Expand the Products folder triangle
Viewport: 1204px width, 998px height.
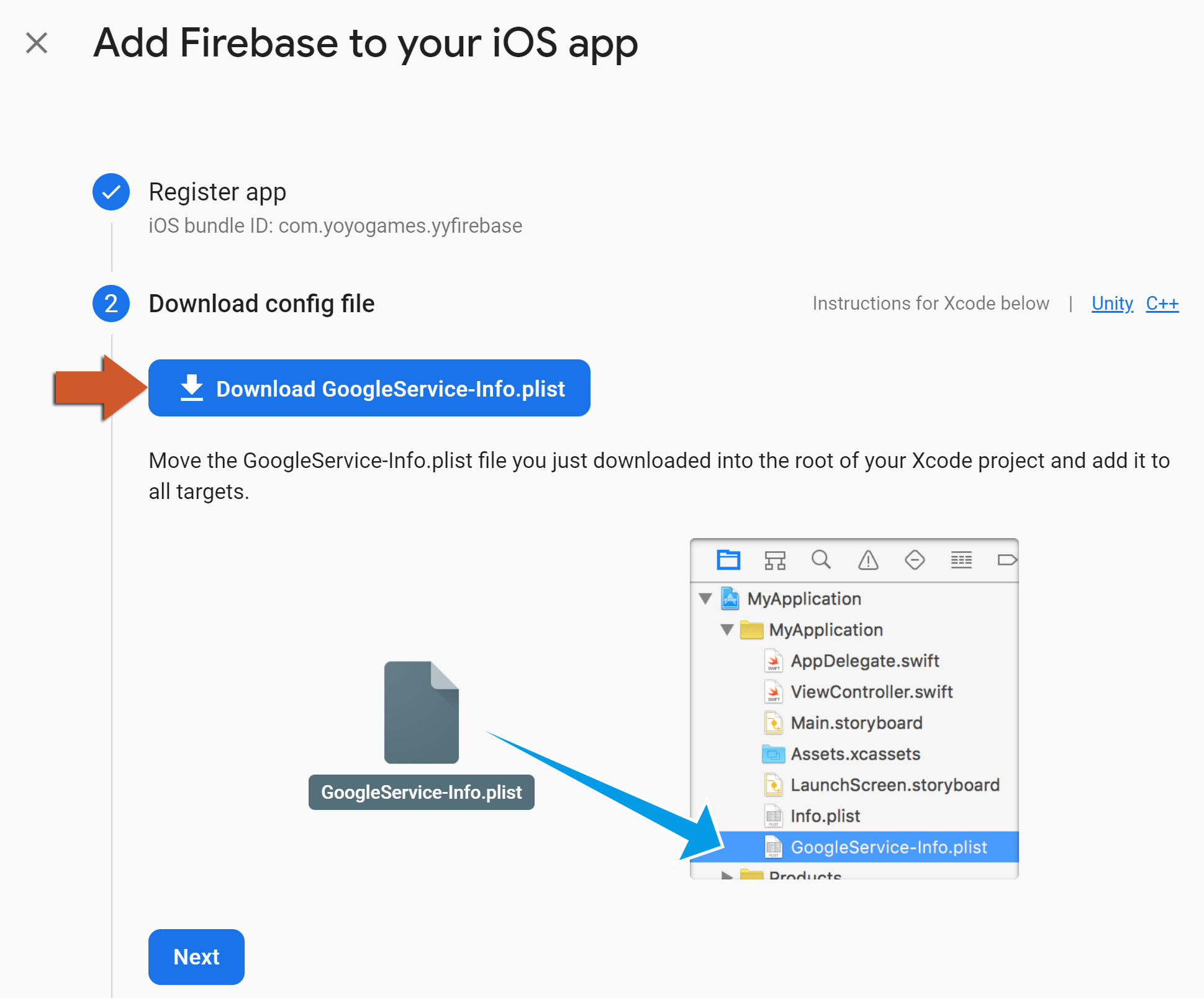click(727, 875)
